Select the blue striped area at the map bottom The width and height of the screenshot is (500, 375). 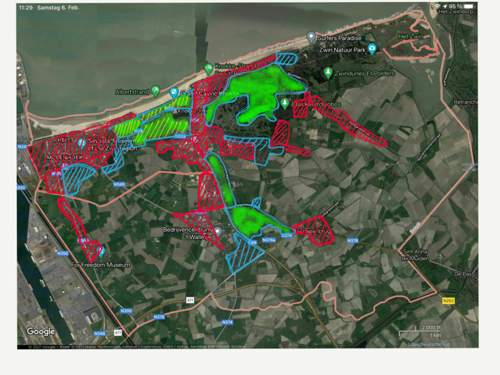[x=245, y=252]
